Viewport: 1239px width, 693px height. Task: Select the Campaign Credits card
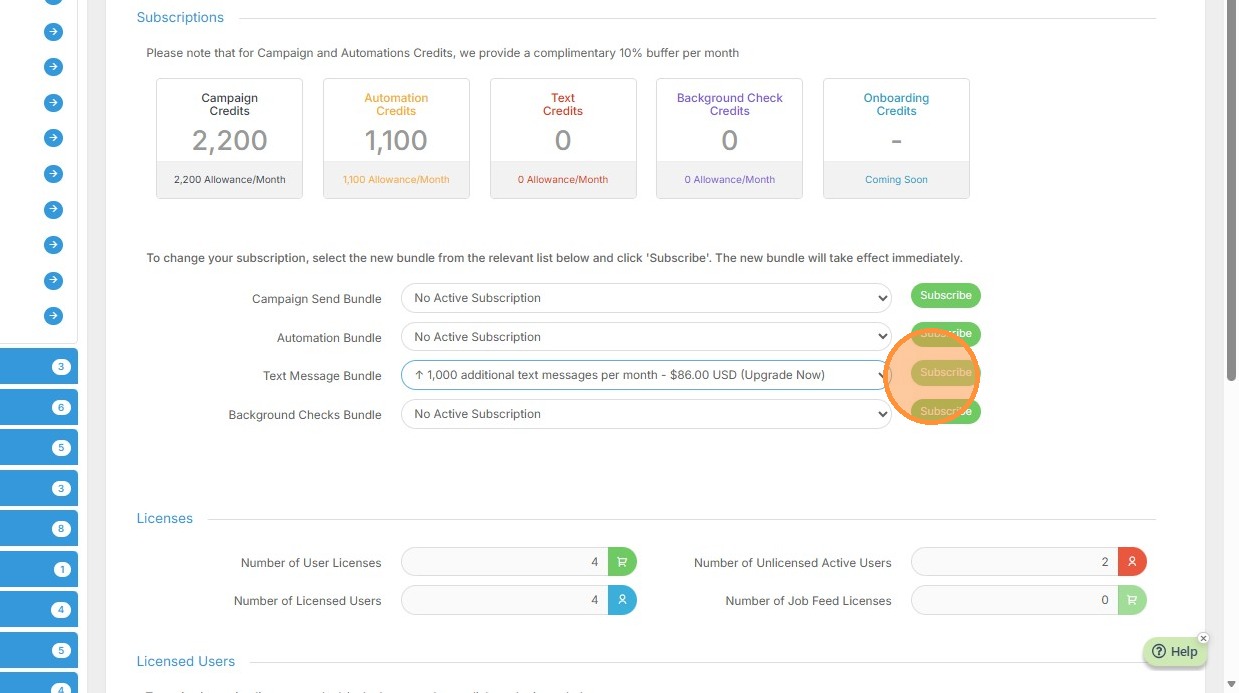click(229, 138)
